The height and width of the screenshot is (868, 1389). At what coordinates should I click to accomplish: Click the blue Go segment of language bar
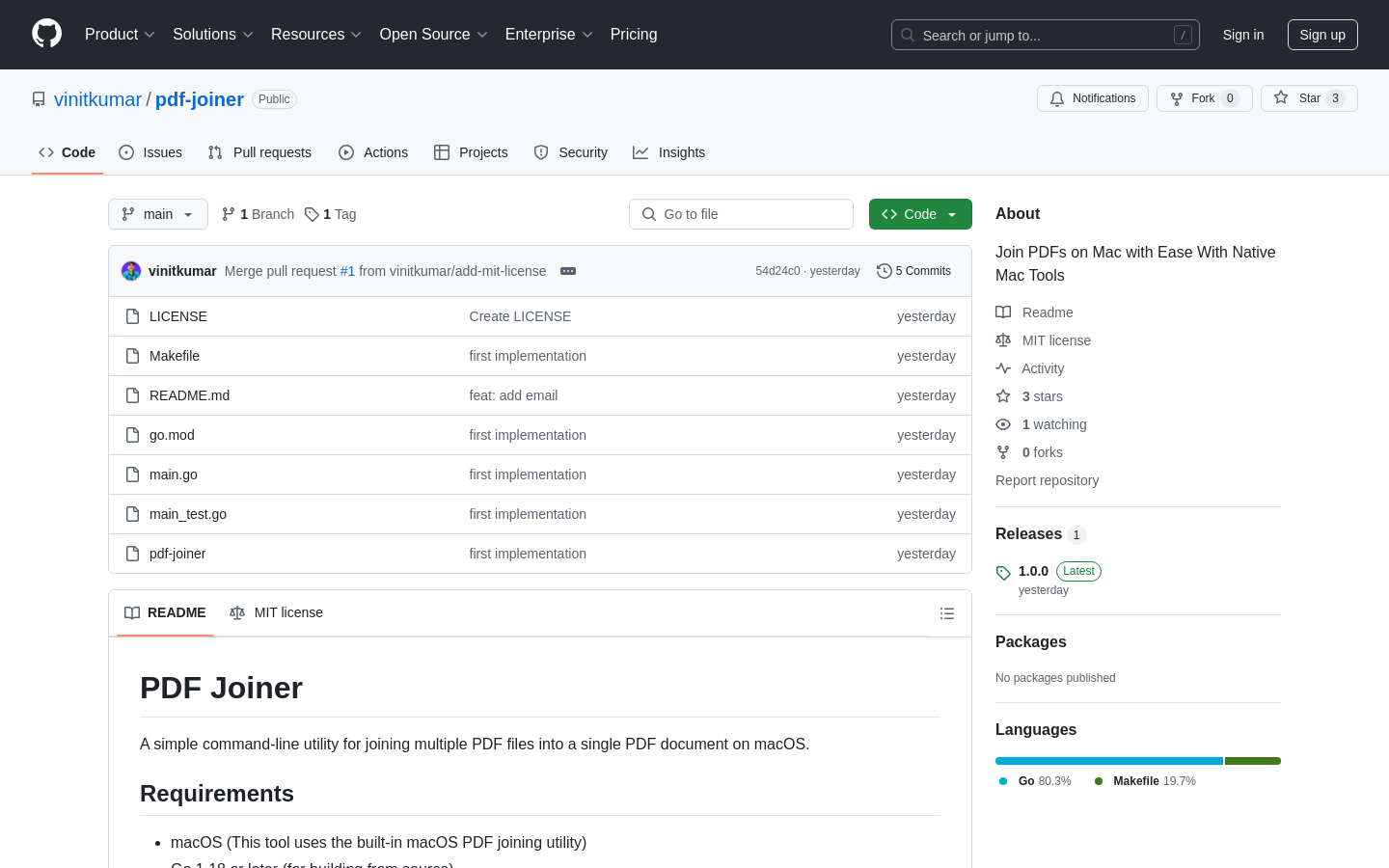pos(1109,761)
